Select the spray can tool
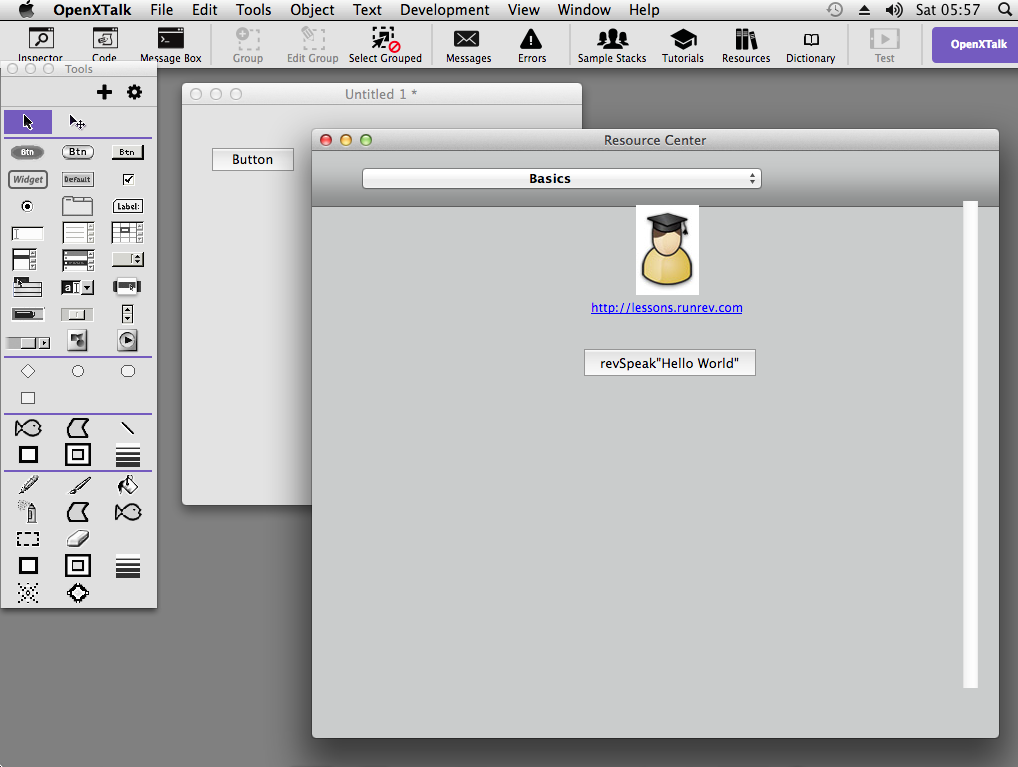The image size is (1018, 767). coord(28,512)
